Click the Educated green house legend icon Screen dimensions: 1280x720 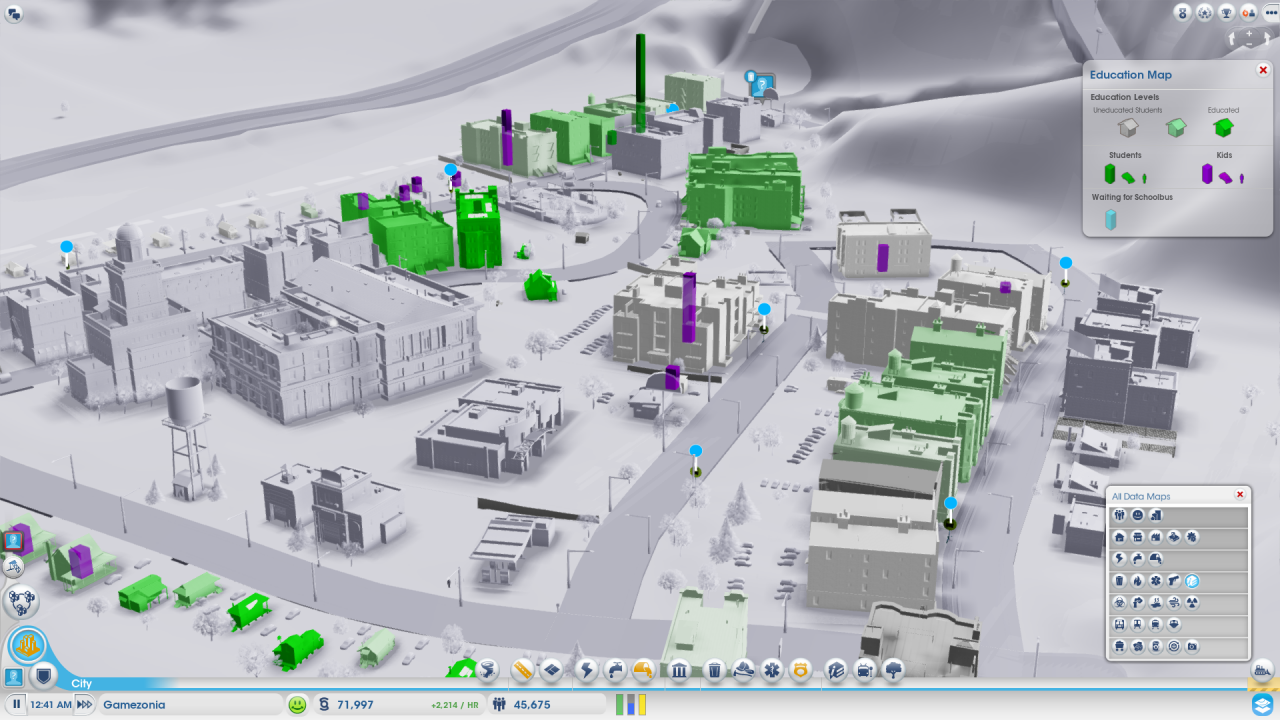1222,128
